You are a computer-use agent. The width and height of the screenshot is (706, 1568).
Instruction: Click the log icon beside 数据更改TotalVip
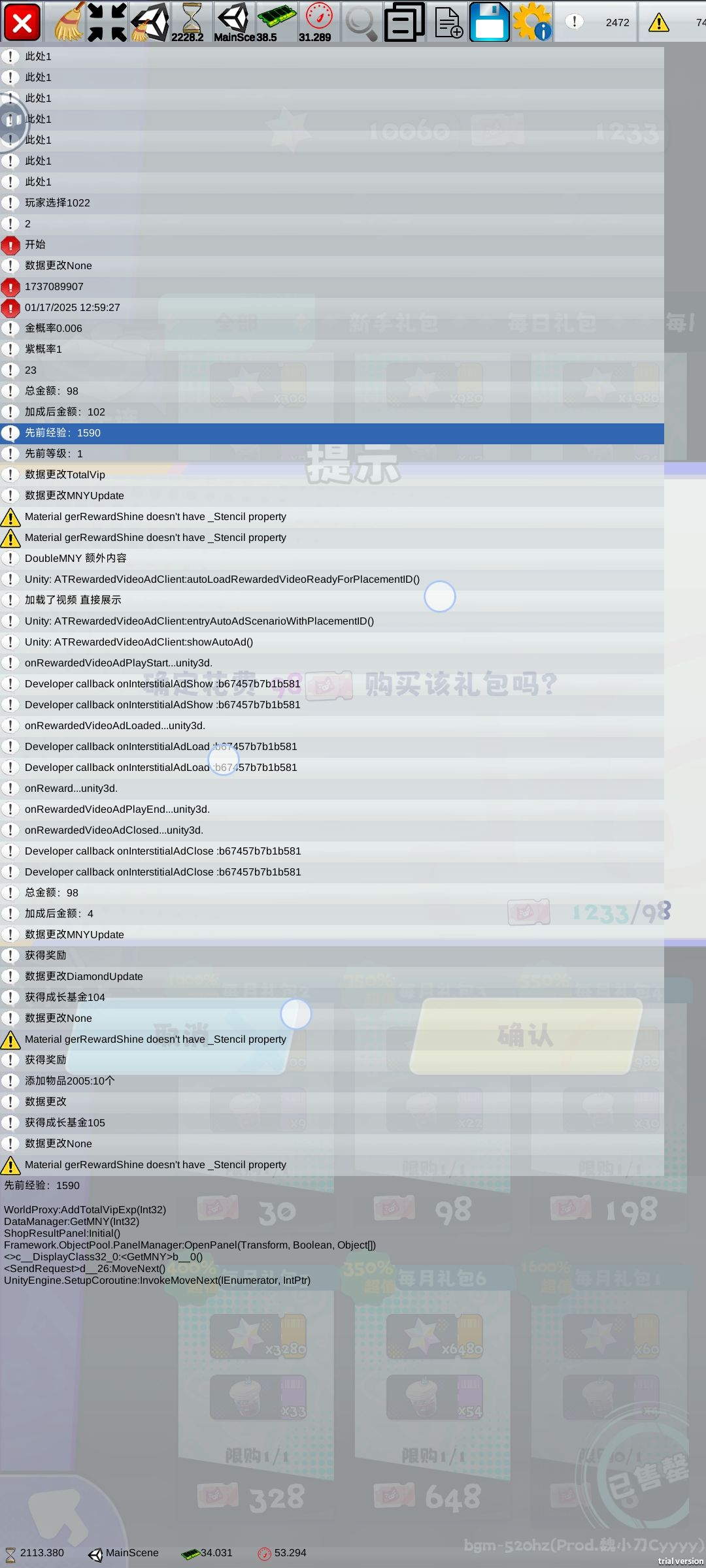click(10, 475)
